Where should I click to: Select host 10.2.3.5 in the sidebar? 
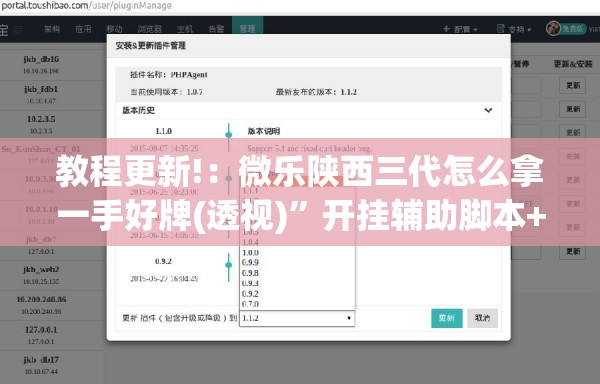(x=41, y=119)
